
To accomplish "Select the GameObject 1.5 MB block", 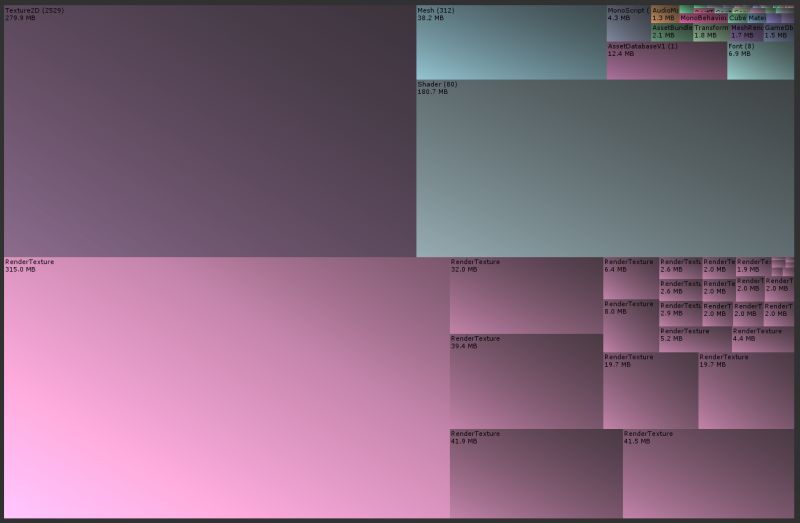I will (x=779, y=32).
